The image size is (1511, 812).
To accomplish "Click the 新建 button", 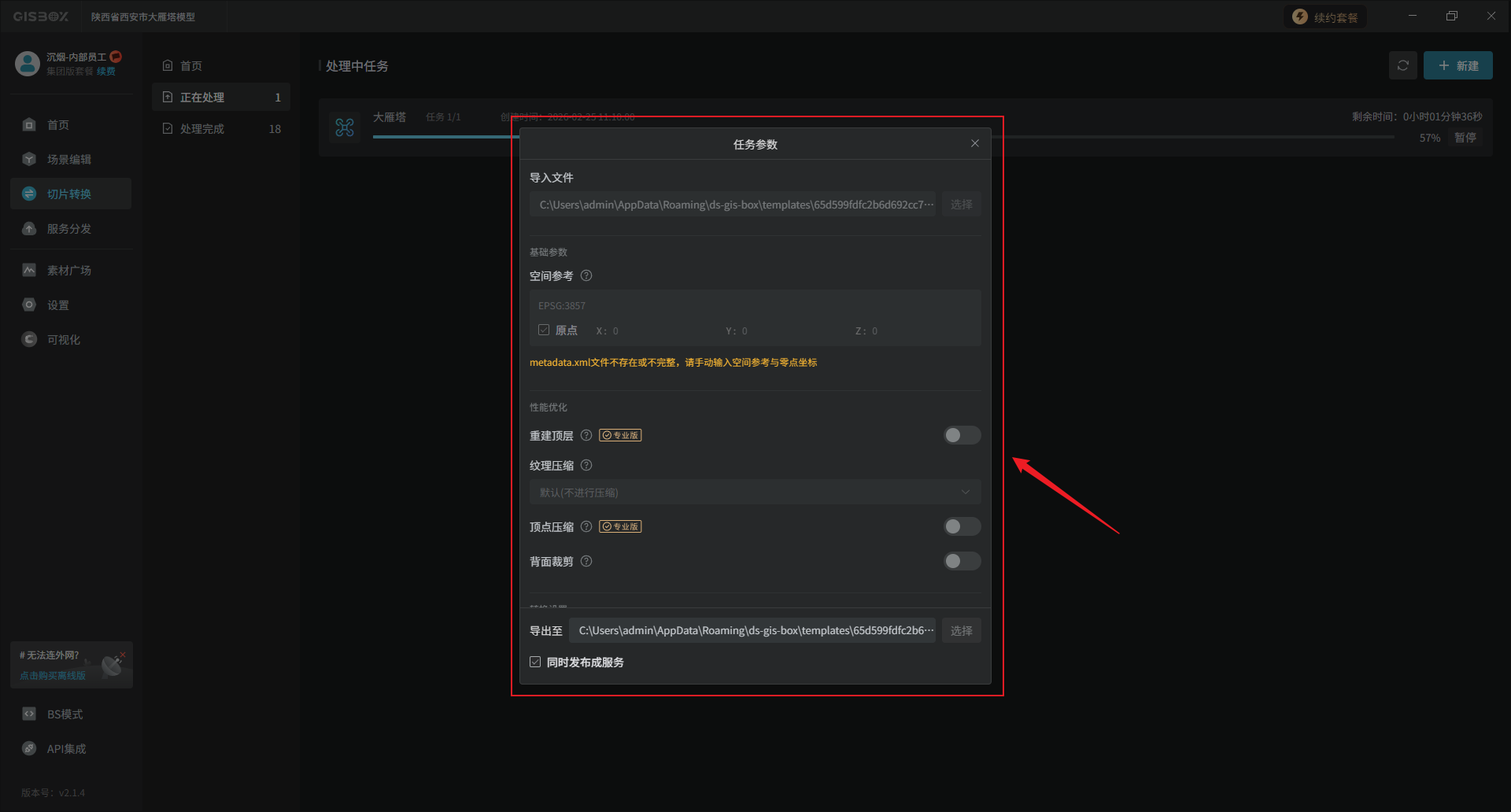I will click(1457, 66).
